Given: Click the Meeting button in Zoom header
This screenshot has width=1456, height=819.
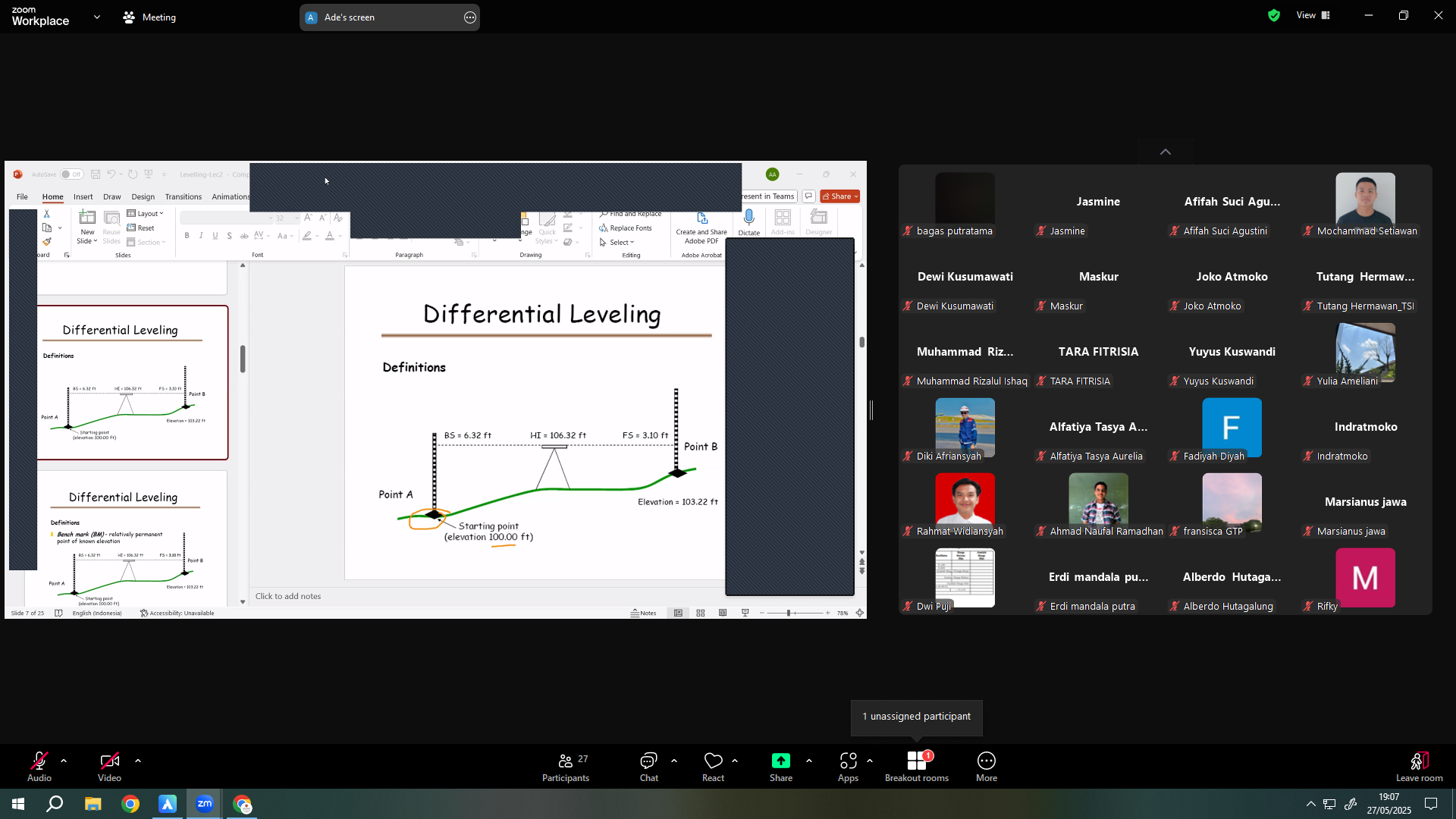Looking at the screenshot, I should (149, 17).
